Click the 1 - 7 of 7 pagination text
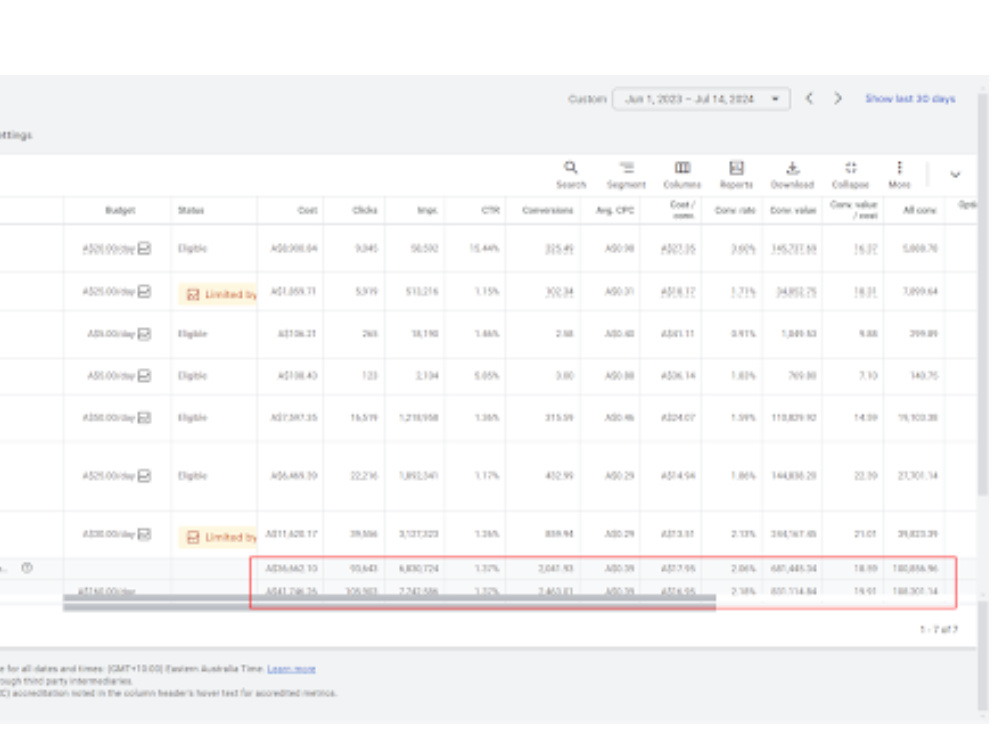 pyautogui.click(x=939, y=629)
